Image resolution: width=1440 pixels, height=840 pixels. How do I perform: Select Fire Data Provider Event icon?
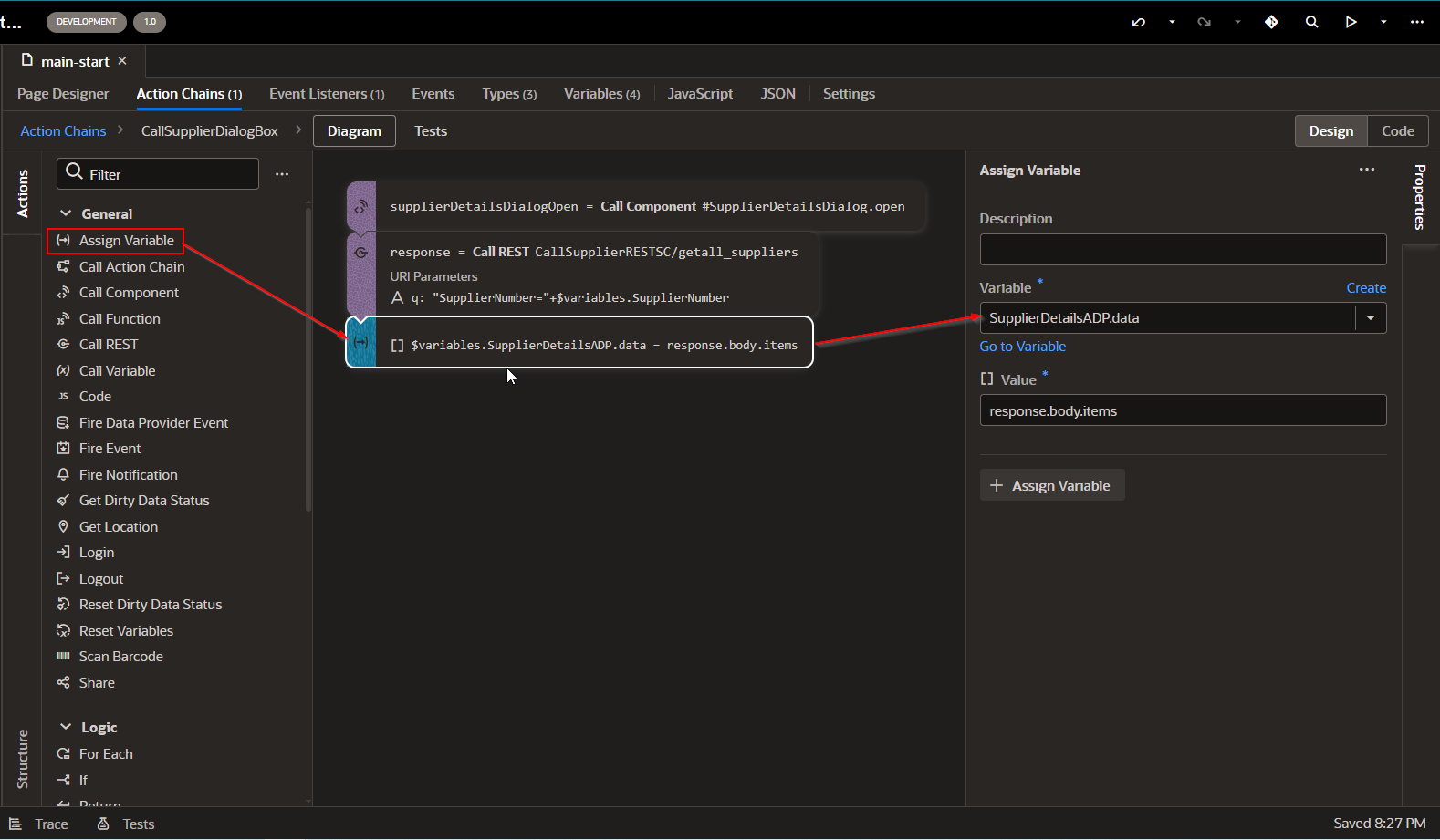pos(63,422)
